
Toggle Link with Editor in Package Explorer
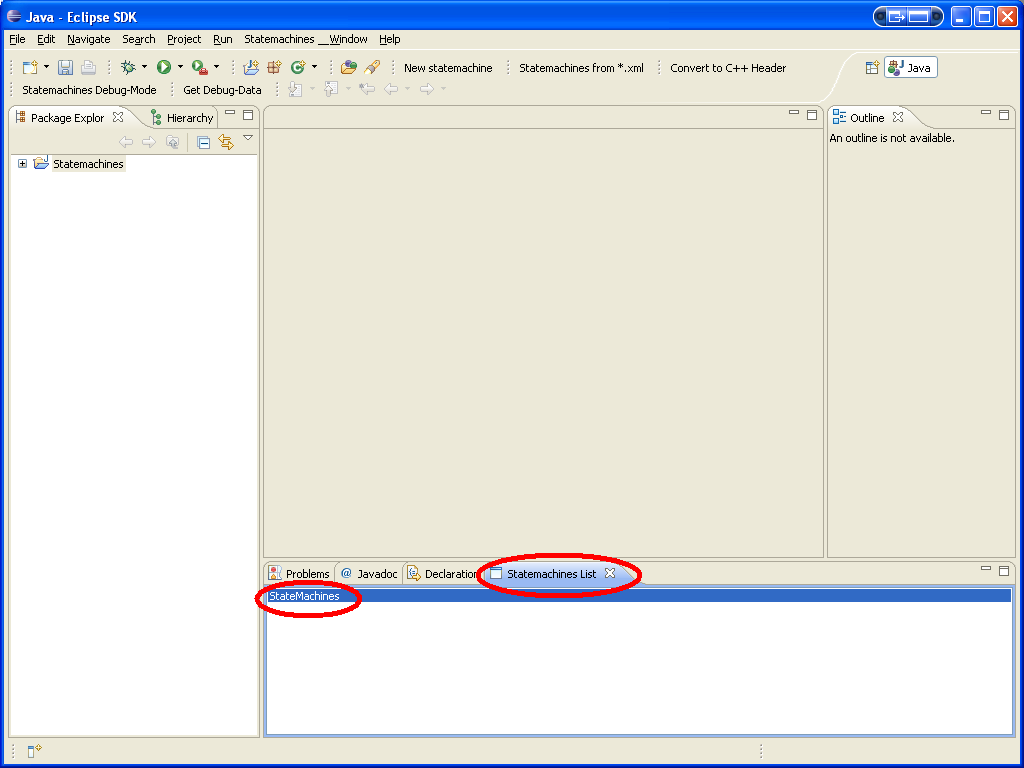pyautogui.click(x=226, y=142)
